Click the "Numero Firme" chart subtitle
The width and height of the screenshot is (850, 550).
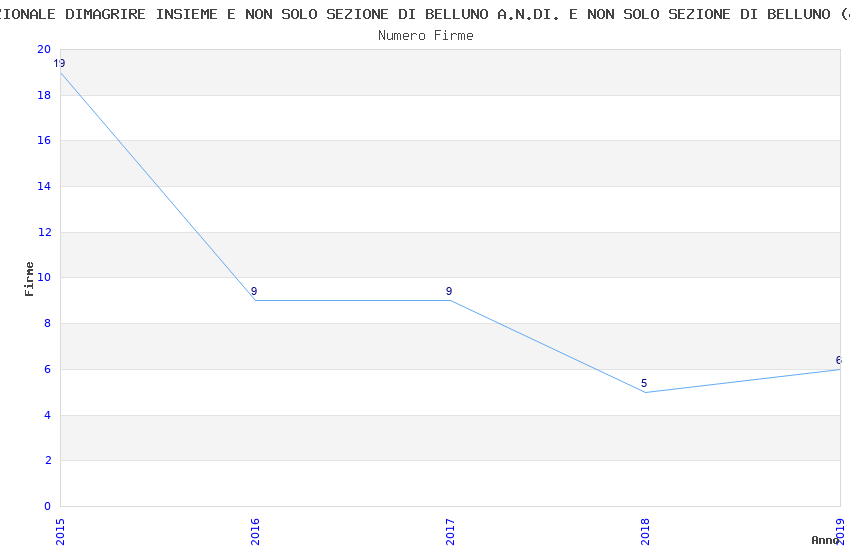tap(425, 36)
